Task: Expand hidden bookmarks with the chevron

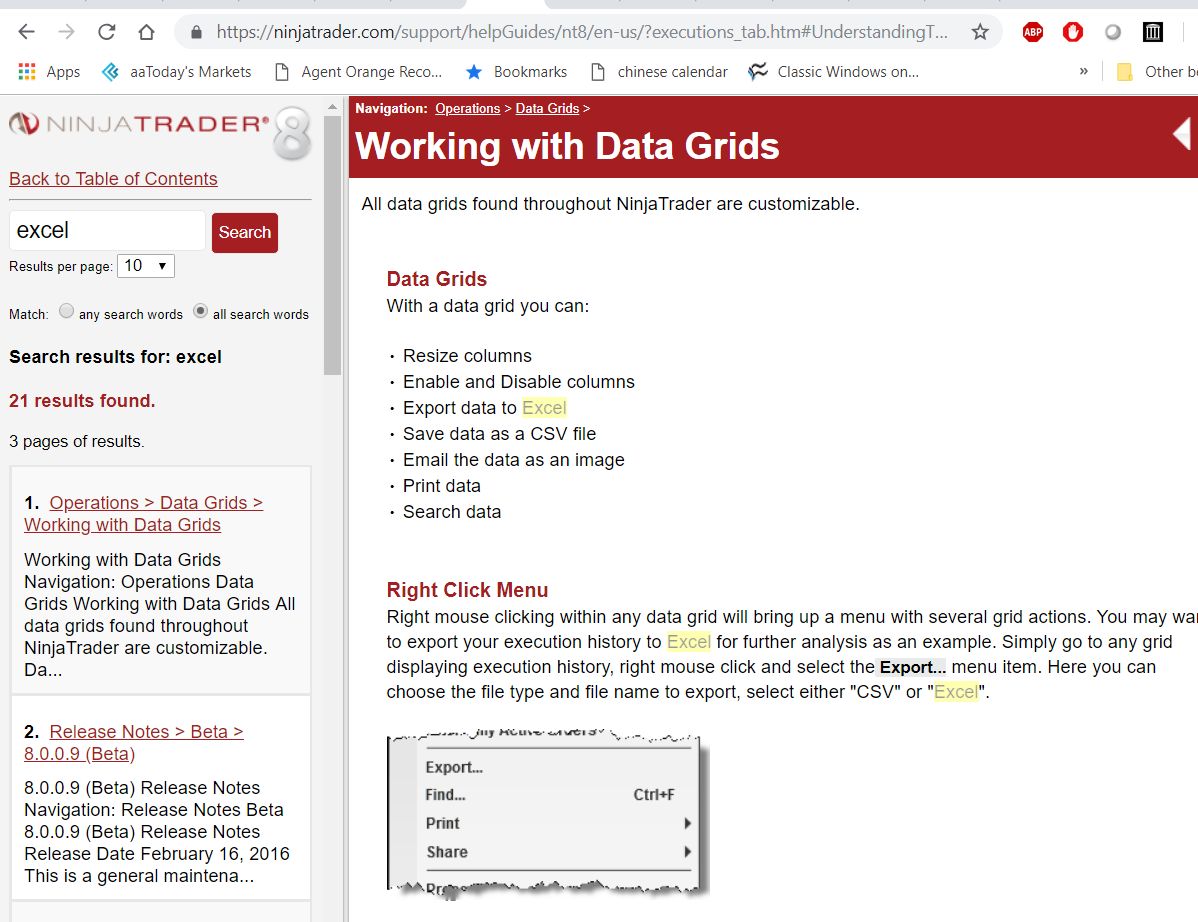Action: click(x=1083, y=72)
